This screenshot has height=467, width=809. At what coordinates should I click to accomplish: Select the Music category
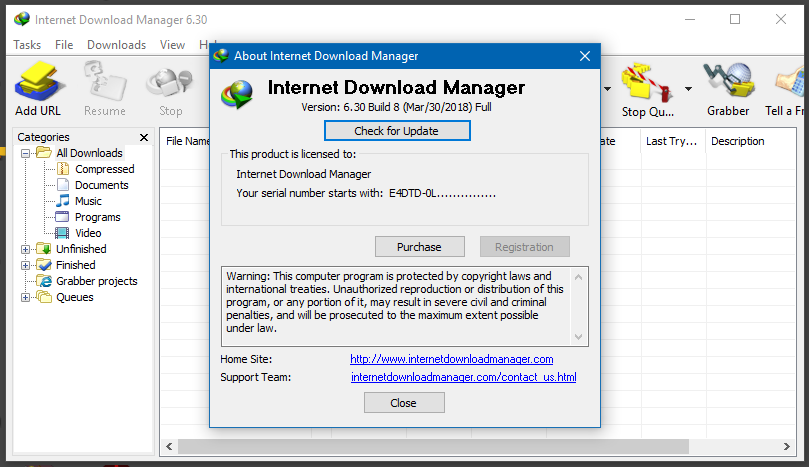click(88, 201)
